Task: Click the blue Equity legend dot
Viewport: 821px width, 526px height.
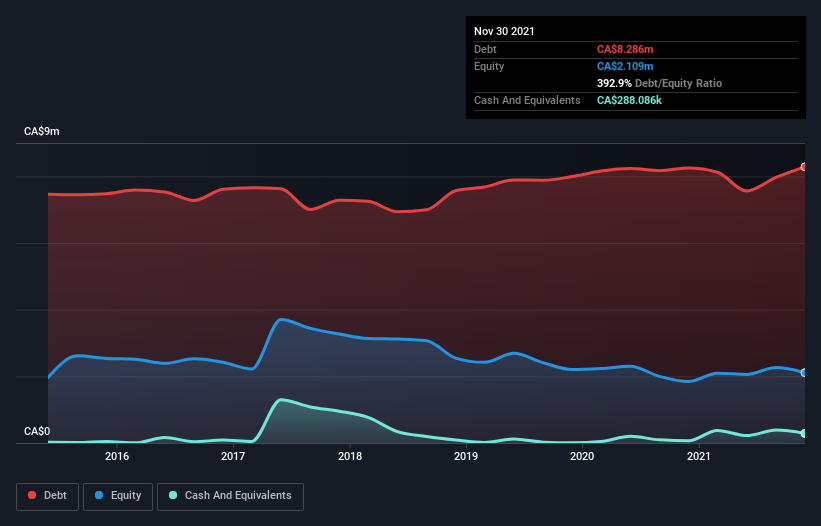Action: 99,495
